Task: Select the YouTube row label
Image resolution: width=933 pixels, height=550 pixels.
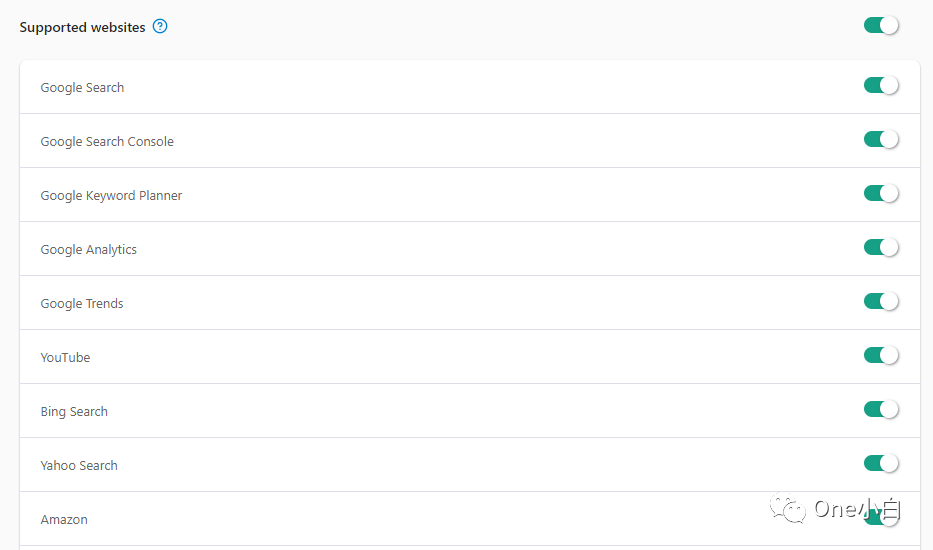Action: 65,358
